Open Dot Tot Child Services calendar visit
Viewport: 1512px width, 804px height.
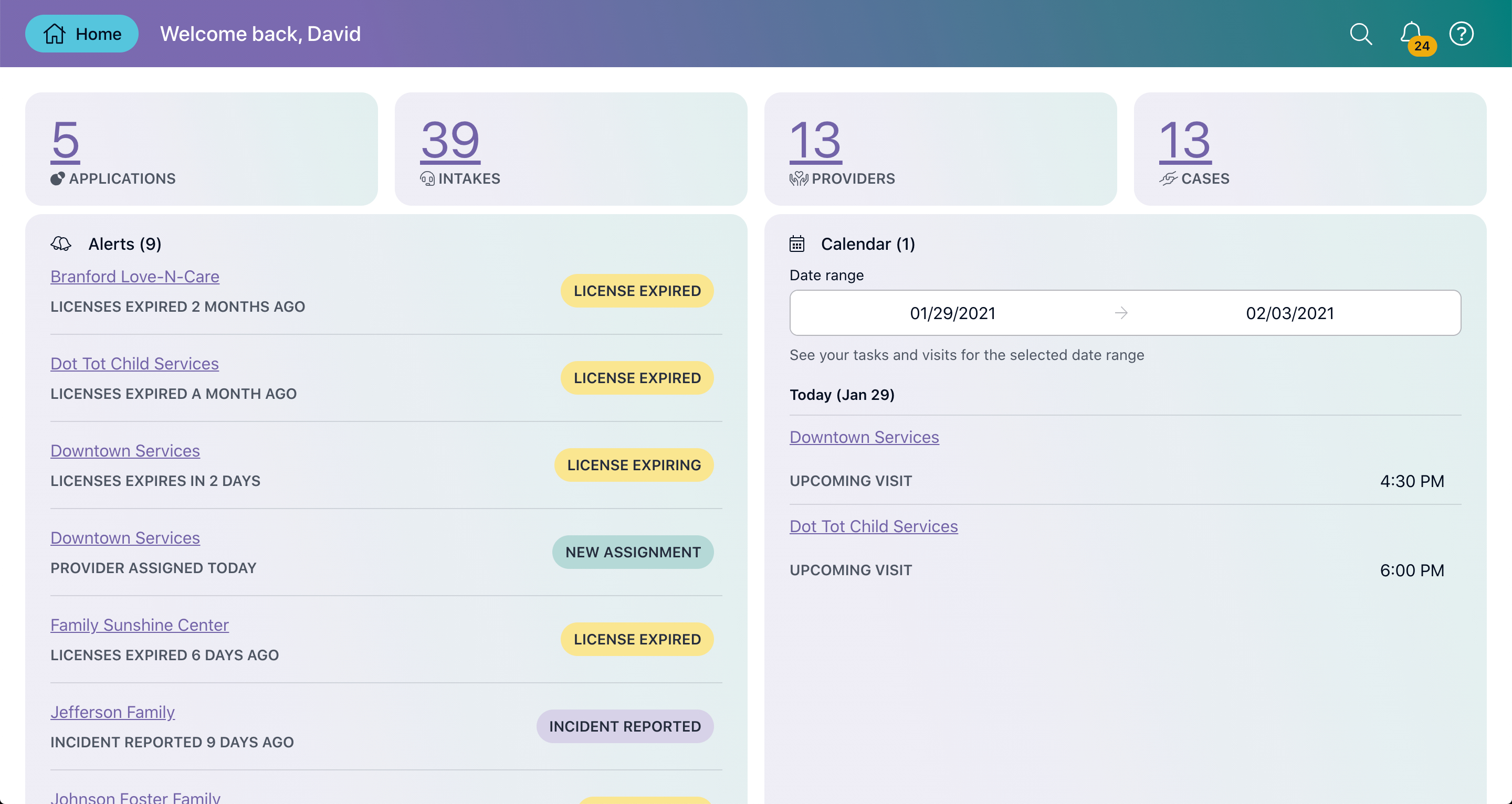pyautogui.click(x=873, y=526)
